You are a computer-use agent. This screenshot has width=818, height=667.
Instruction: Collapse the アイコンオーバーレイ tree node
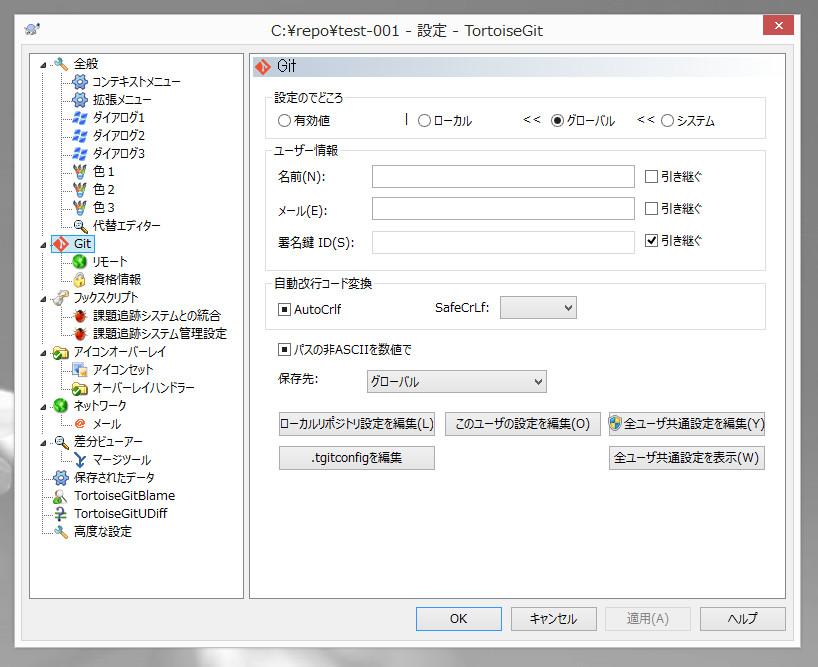pos(43,353)
